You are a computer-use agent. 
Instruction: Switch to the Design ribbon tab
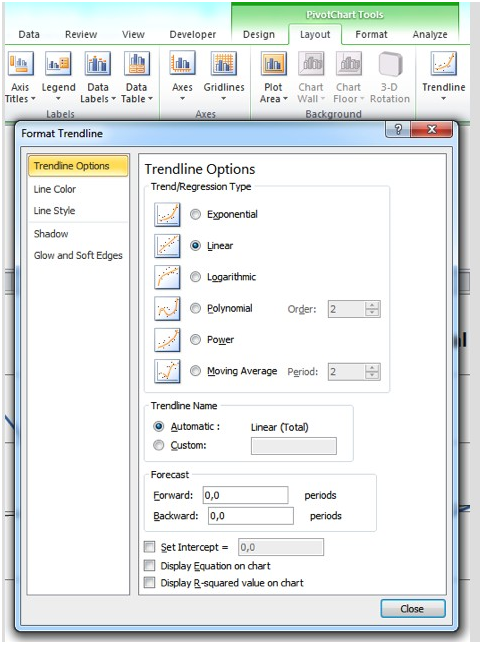coord(259,35)
